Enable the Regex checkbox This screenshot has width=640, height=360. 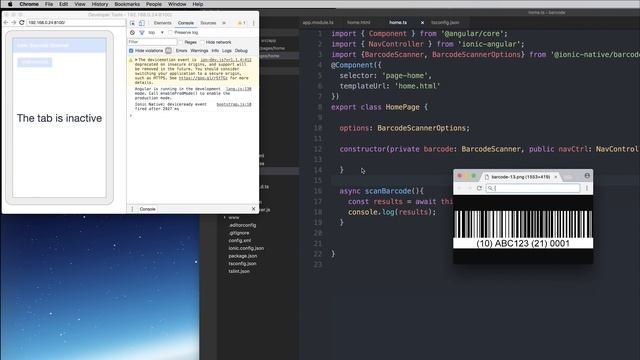(181, 42)
